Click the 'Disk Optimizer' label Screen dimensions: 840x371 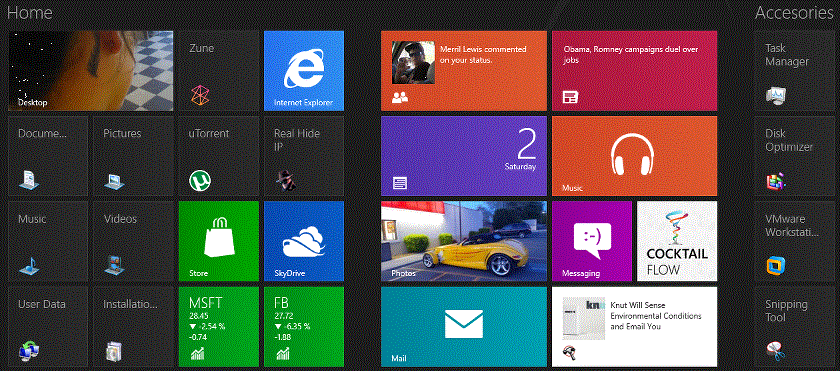(789, 140)
